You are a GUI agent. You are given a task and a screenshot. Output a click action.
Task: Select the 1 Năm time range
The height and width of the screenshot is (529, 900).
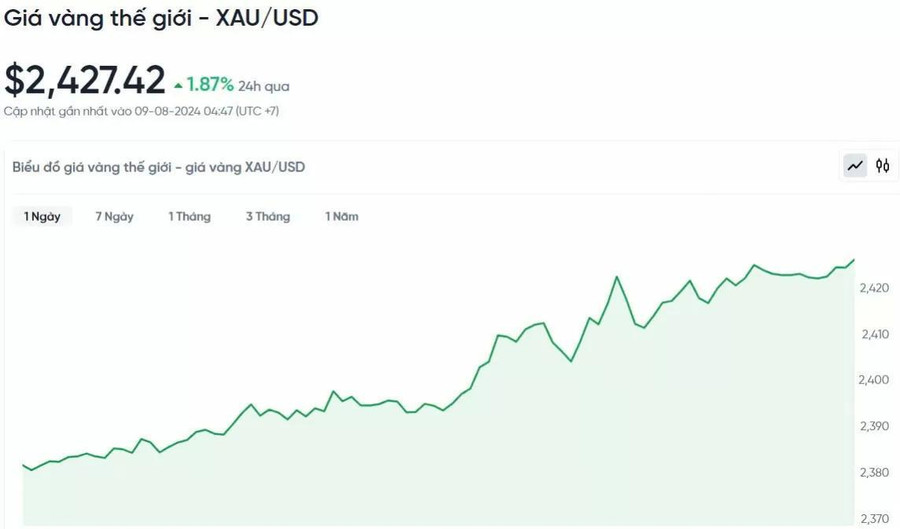[x=342, y=217]
